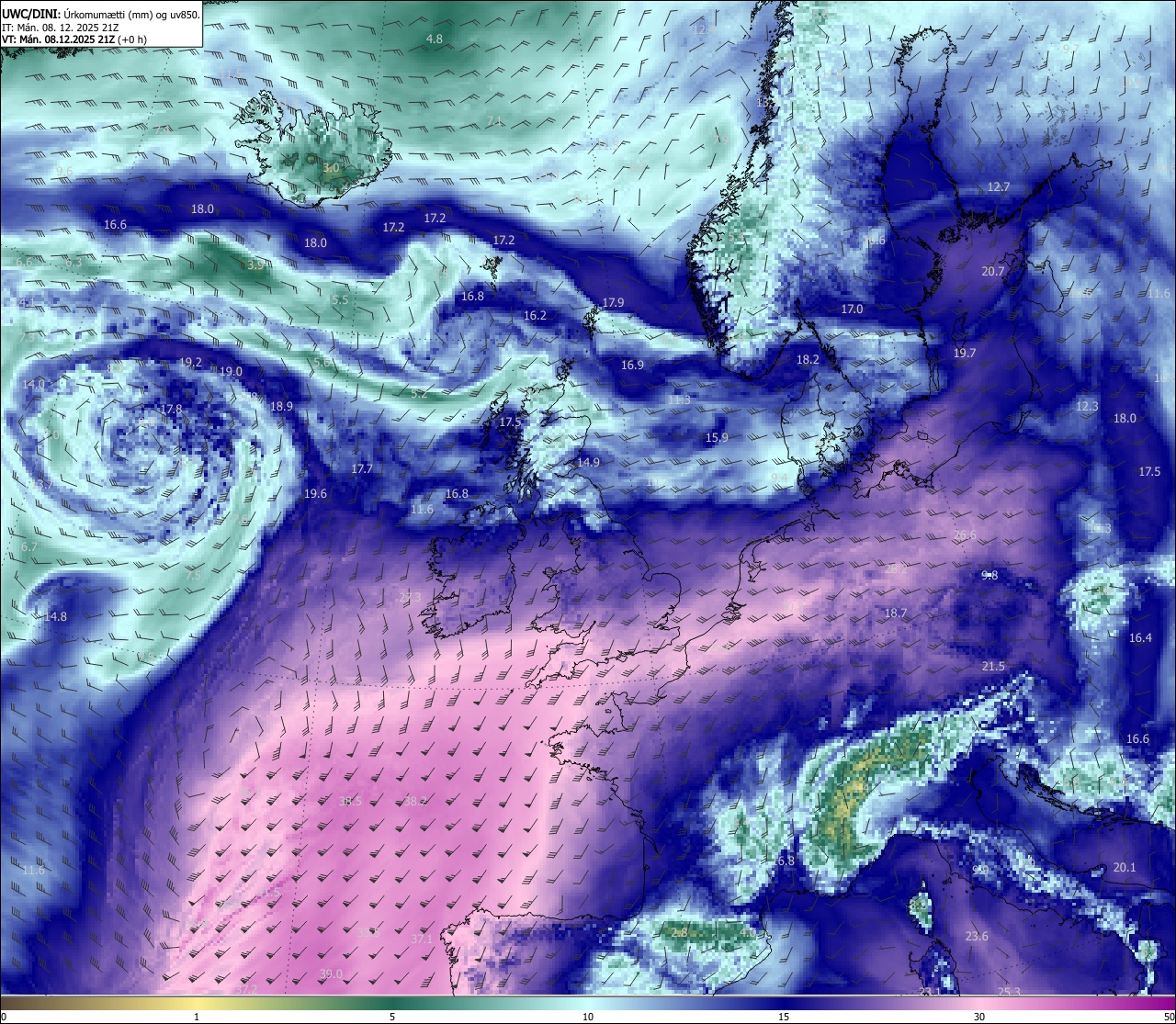Screen dimensions: 1176x1024
Task: Click the 39.0 value near bottom
Action: tap(331, 974)
